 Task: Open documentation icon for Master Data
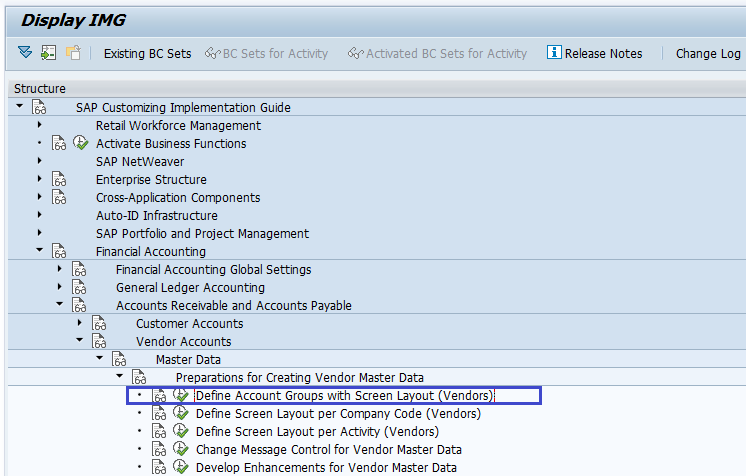[x=119, y=359]
